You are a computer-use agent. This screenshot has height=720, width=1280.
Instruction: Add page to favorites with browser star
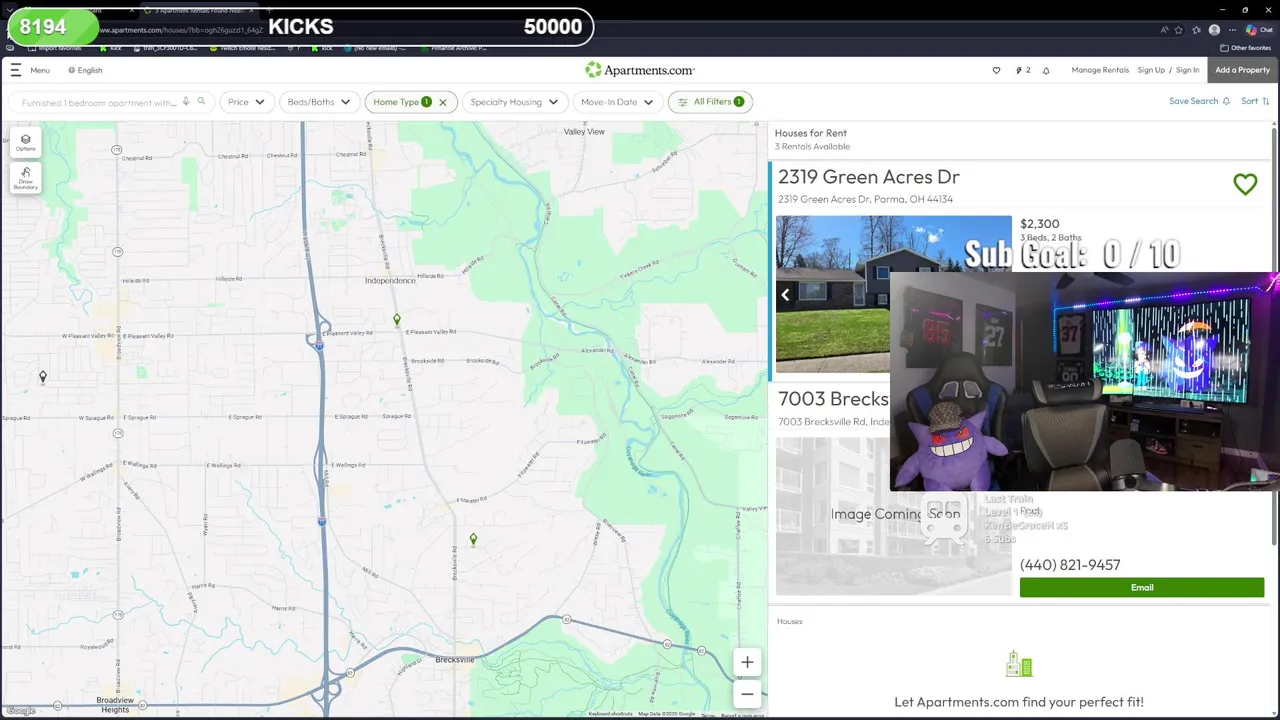click(1179, 30)
